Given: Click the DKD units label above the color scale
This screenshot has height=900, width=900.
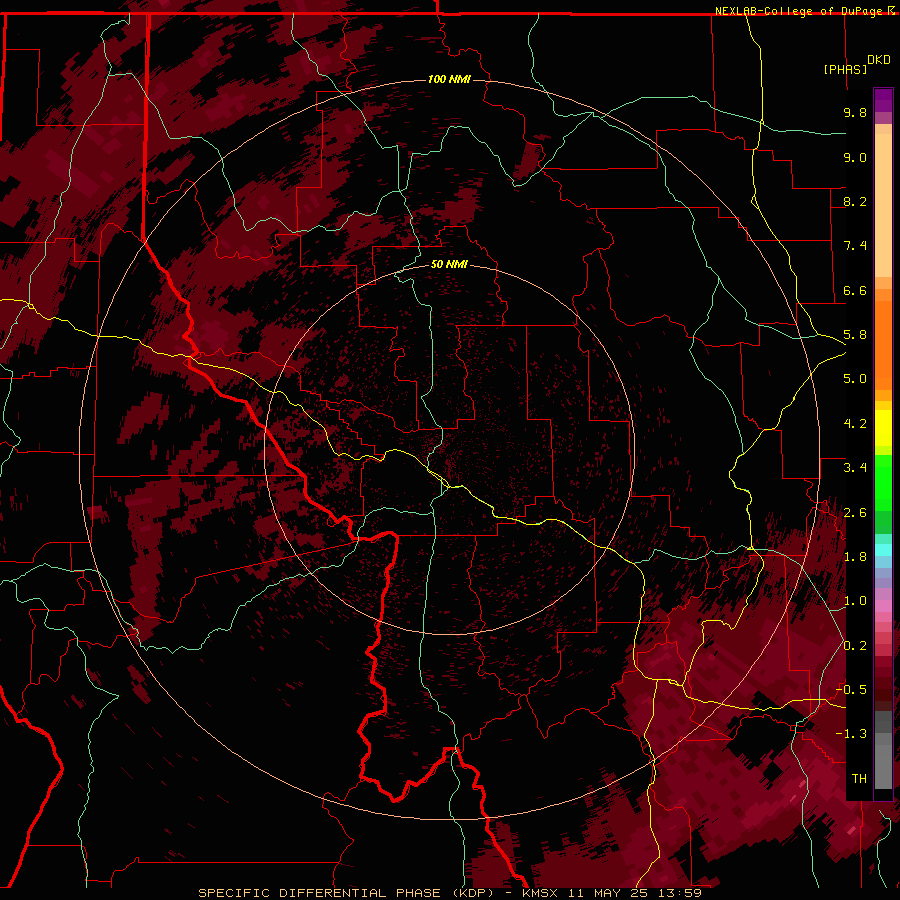Looking at the screenshot, I should pyautogui.click(x=879, y=60).
